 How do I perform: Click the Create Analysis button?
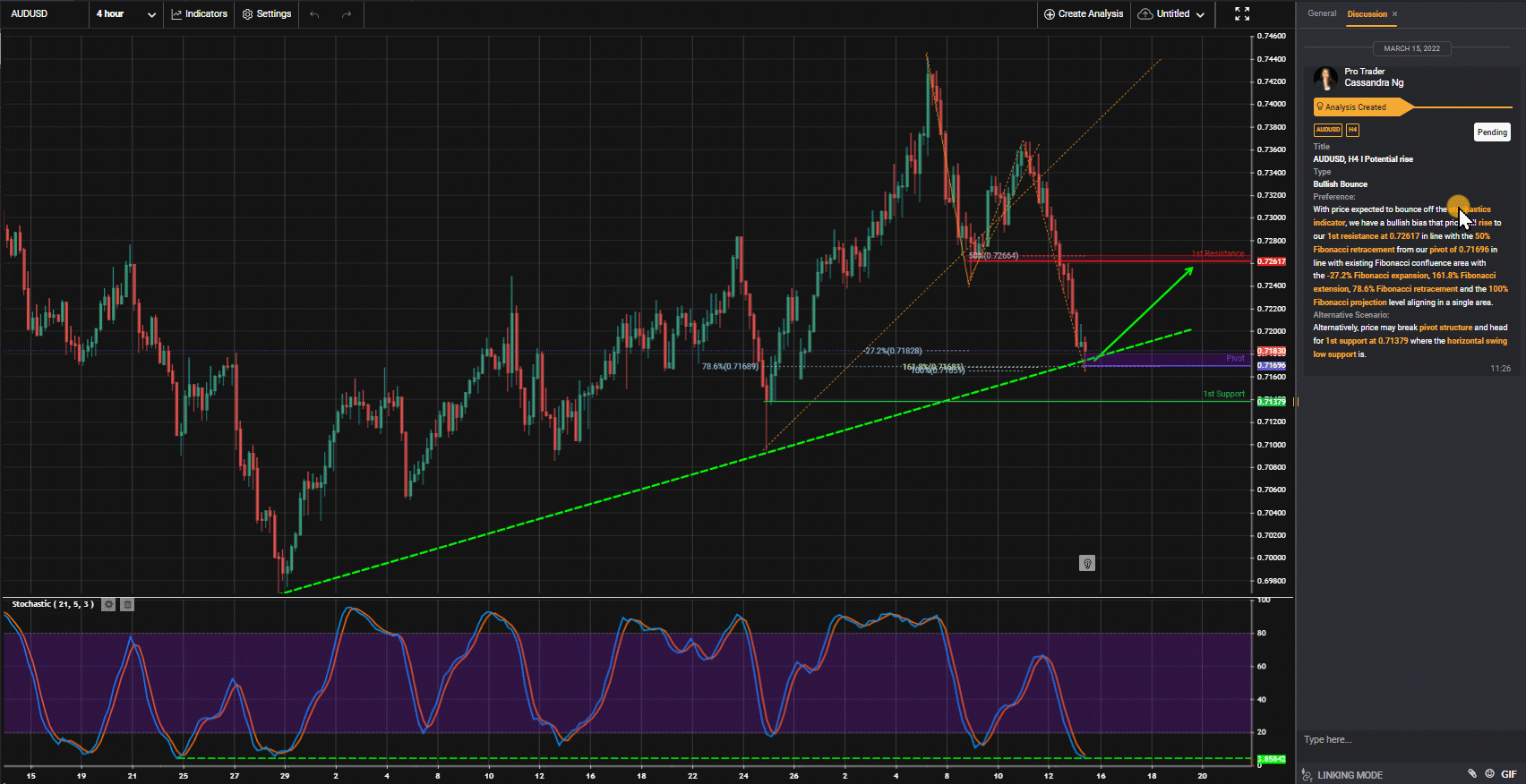click(1084, 13)
